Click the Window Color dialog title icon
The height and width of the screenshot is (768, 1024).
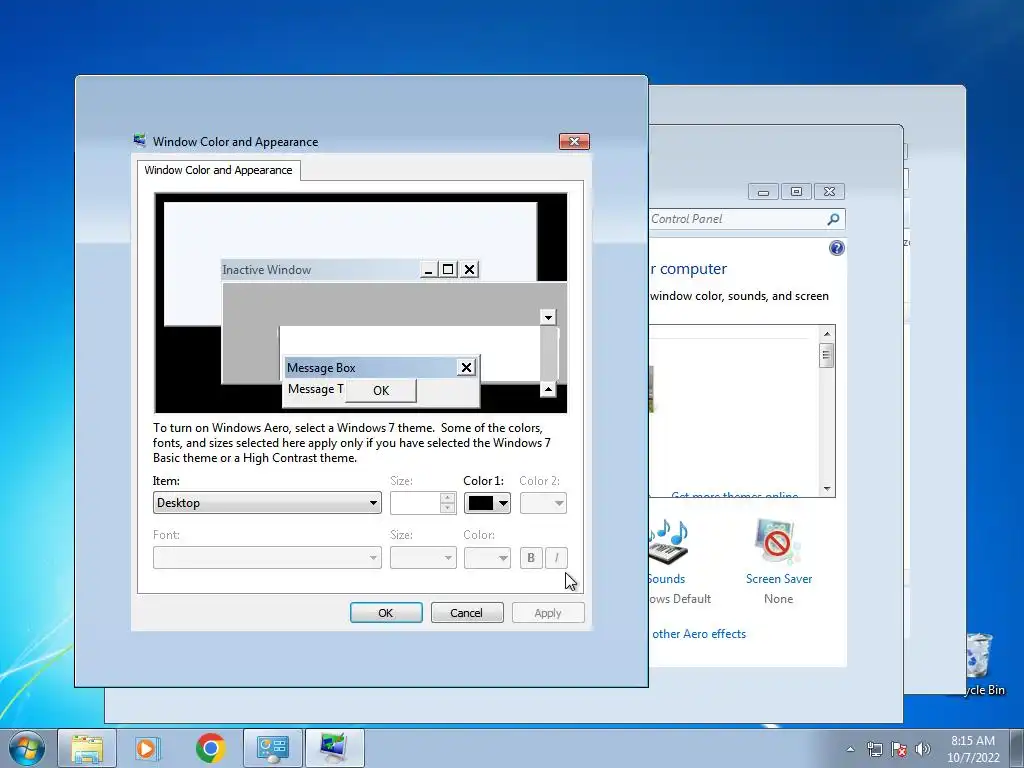coord(140,140)
